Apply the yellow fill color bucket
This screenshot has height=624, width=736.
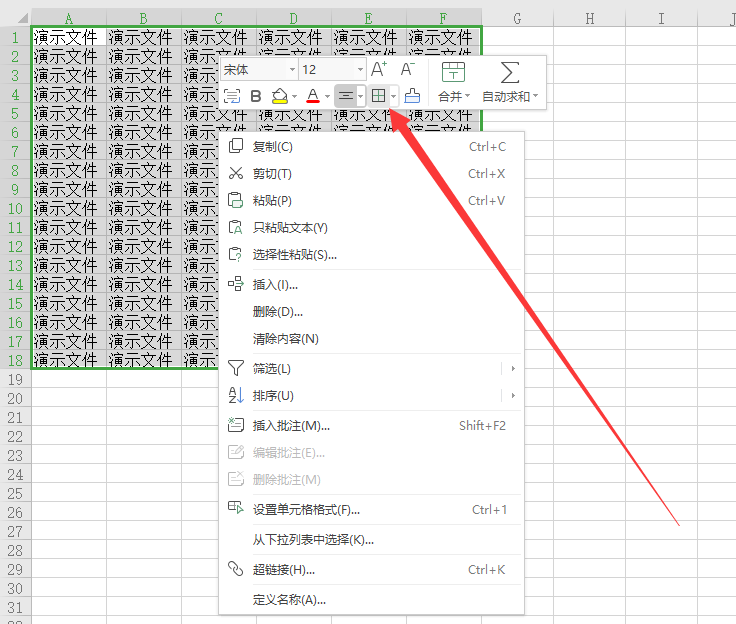click(x=280, y=96)
